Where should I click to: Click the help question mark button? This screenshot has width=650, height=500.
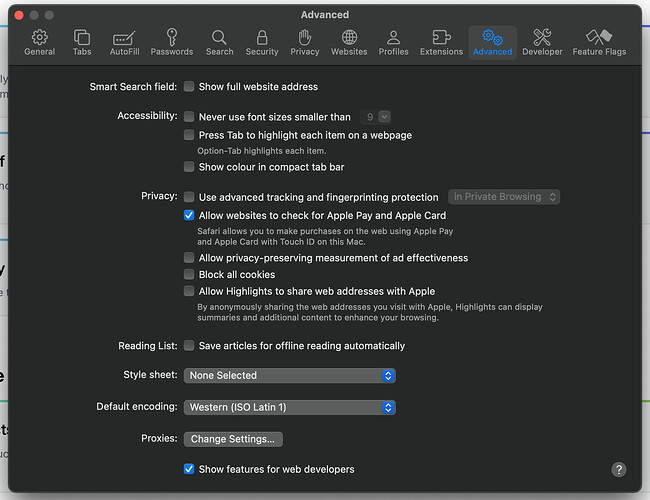pyautogui.click(x=619, y=469)
